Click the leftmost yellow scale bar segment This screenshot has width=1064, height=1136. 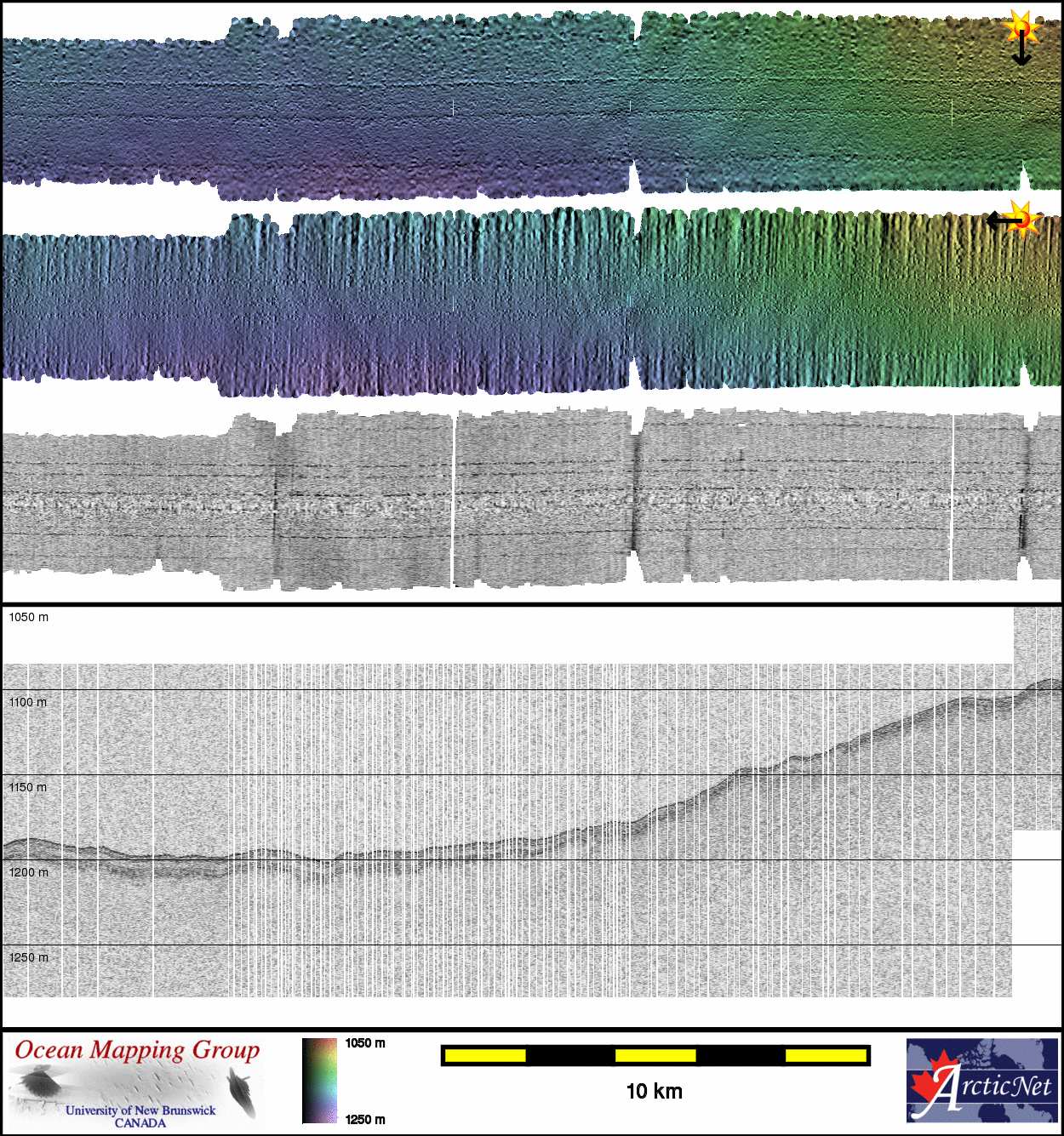pyautogui.click(x=485, y=1056)
